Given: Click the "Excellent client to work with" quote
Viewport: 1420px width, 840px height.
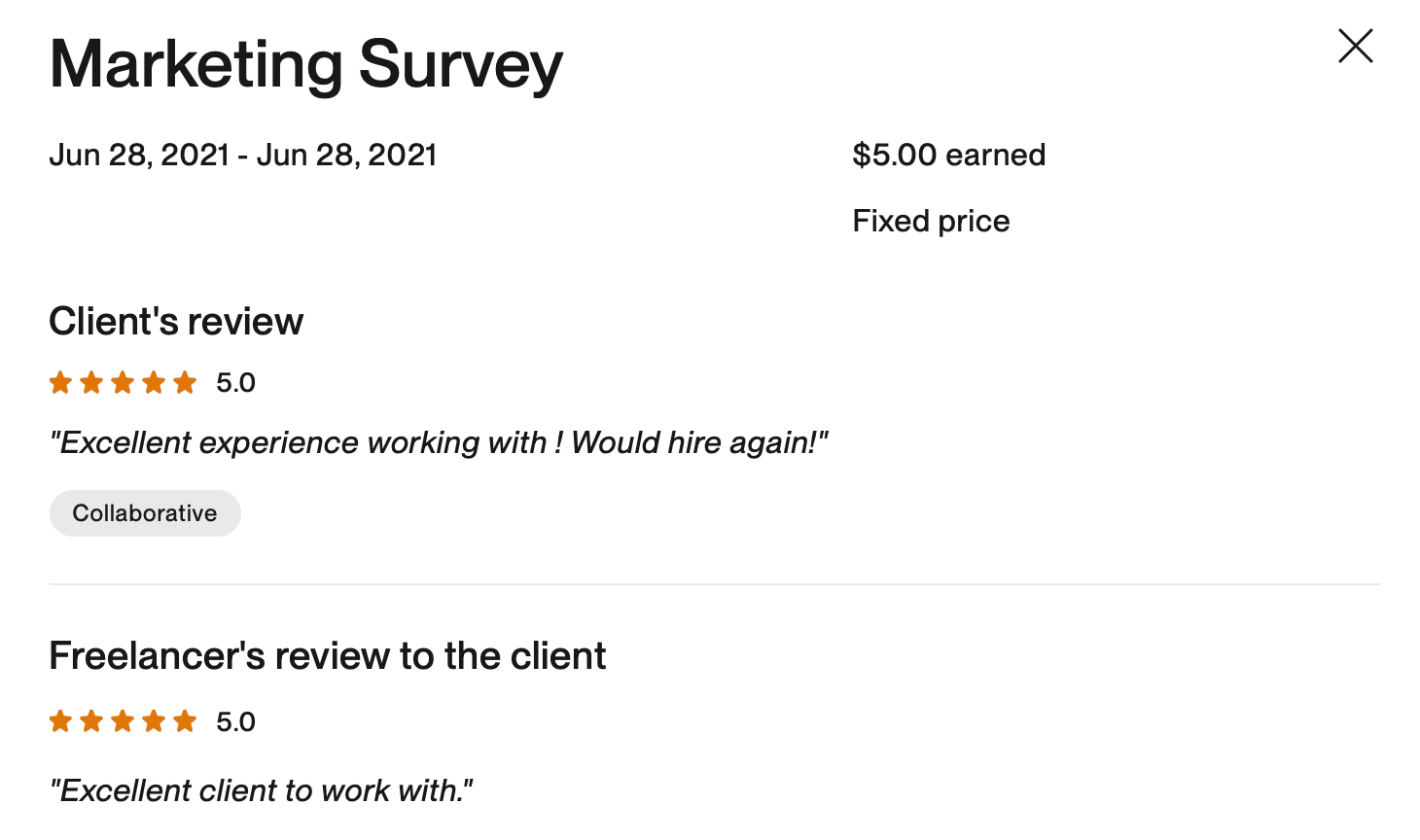Looking at the screenshot, I should (x=262, y=791).
